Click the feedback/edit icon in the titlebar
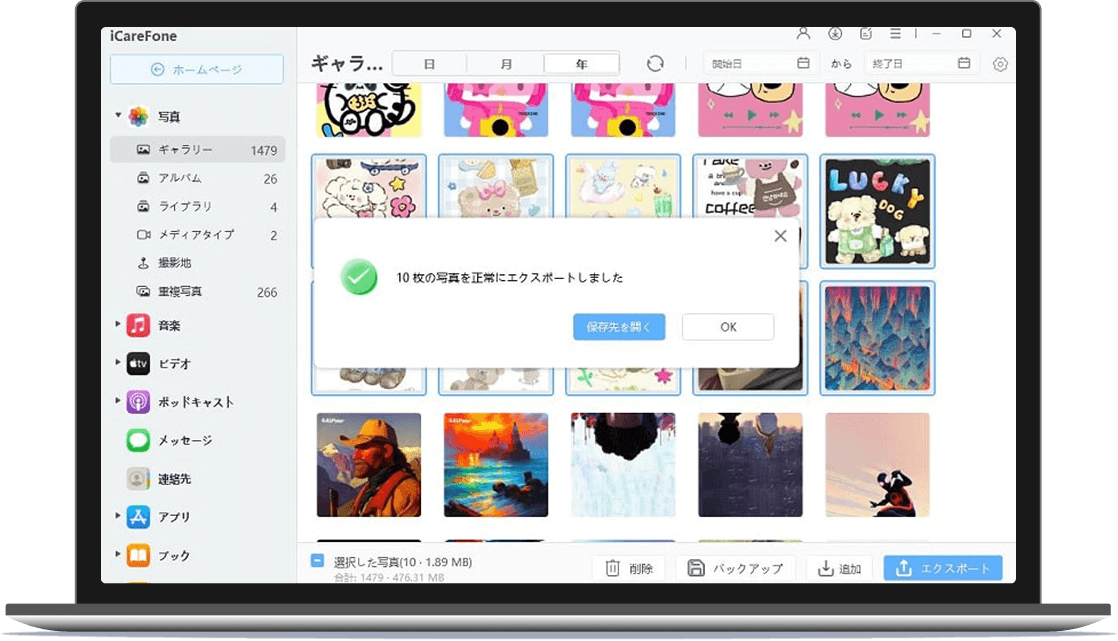Image resolution: width=1118 pixels, height=641 pixels. (865, 33)
